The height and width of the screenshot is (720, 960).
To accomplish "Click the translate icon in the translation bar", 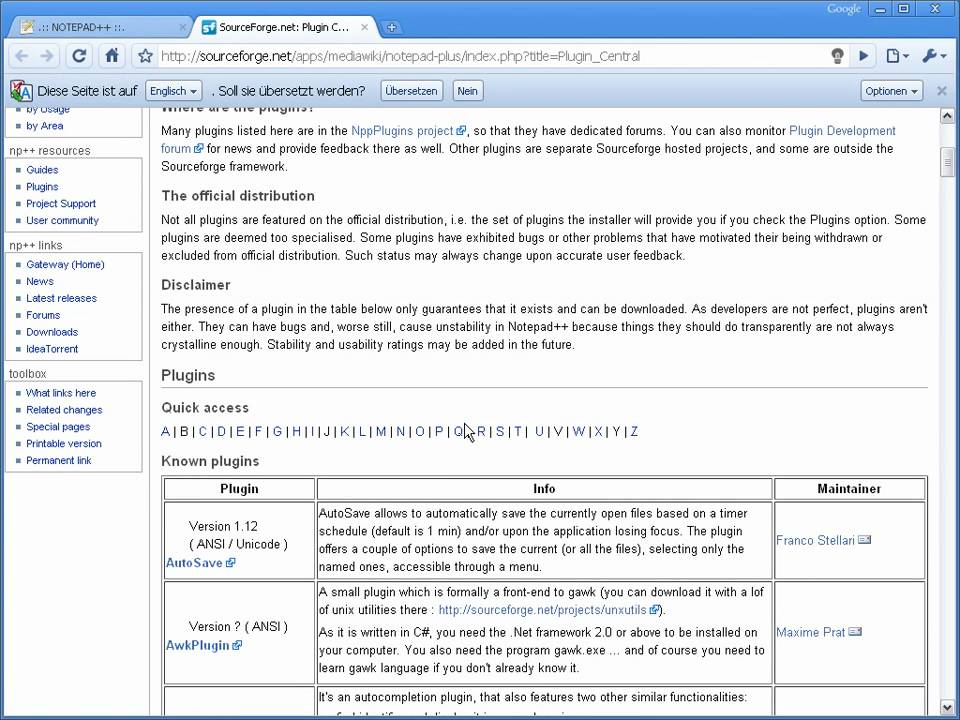I will point(21,91).
